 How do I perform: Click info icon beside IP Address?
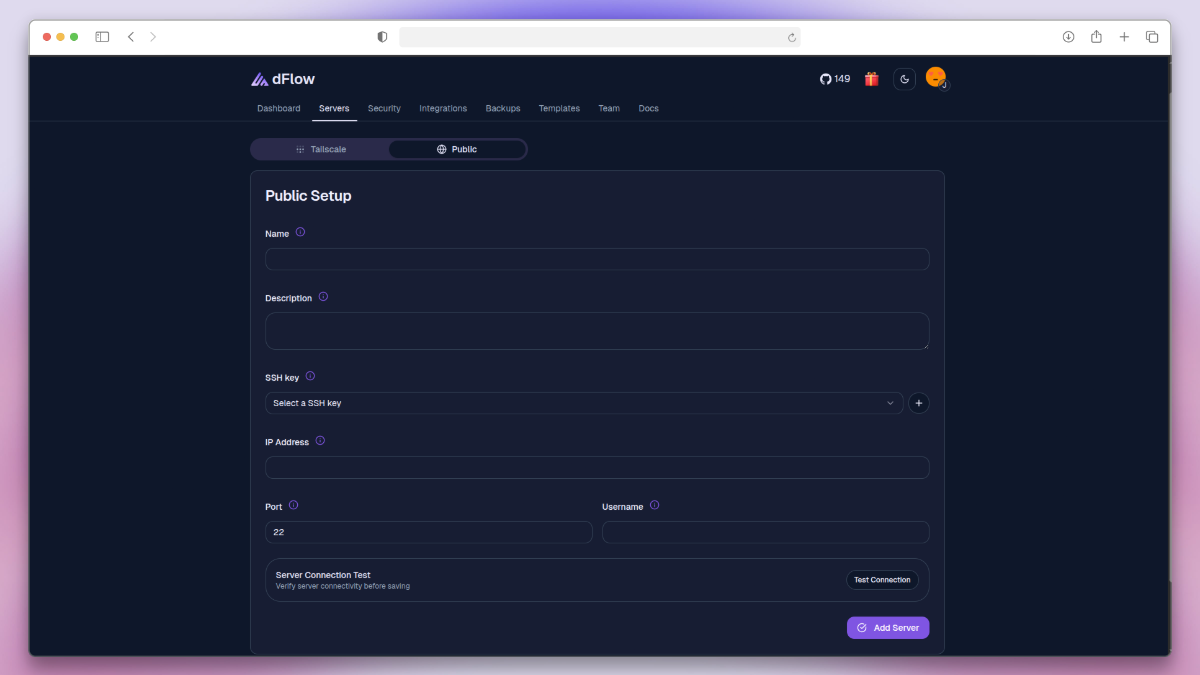click(x=320, y=441)
